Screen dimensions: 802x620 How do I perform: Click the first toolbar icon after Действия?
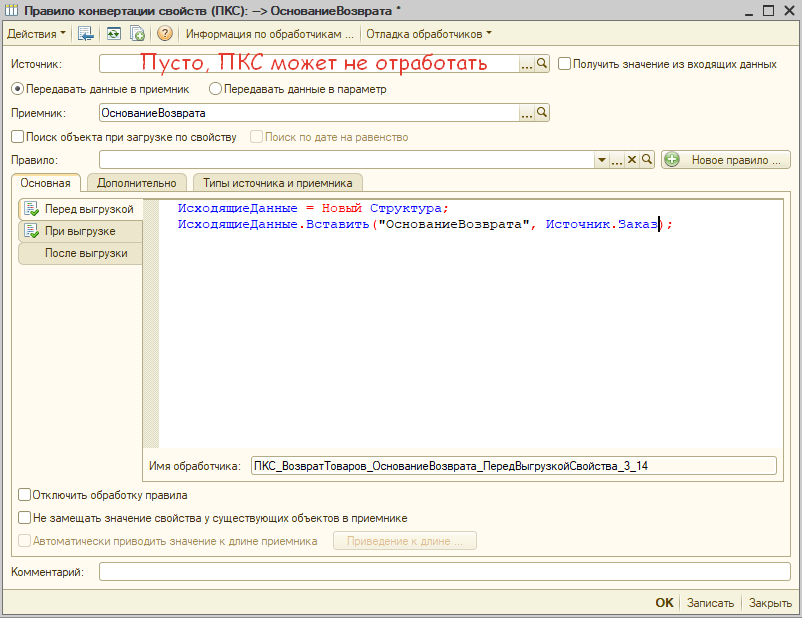tap(85, 34)
